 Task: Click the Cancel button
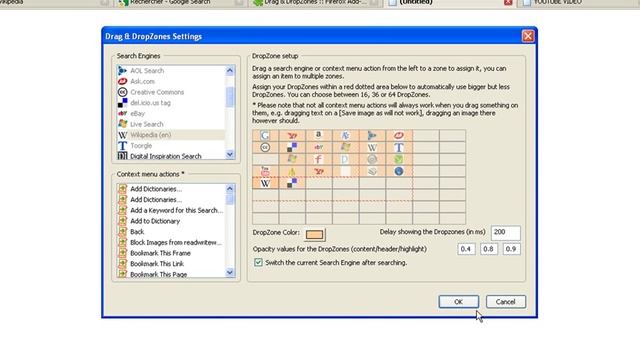point(506,302)
